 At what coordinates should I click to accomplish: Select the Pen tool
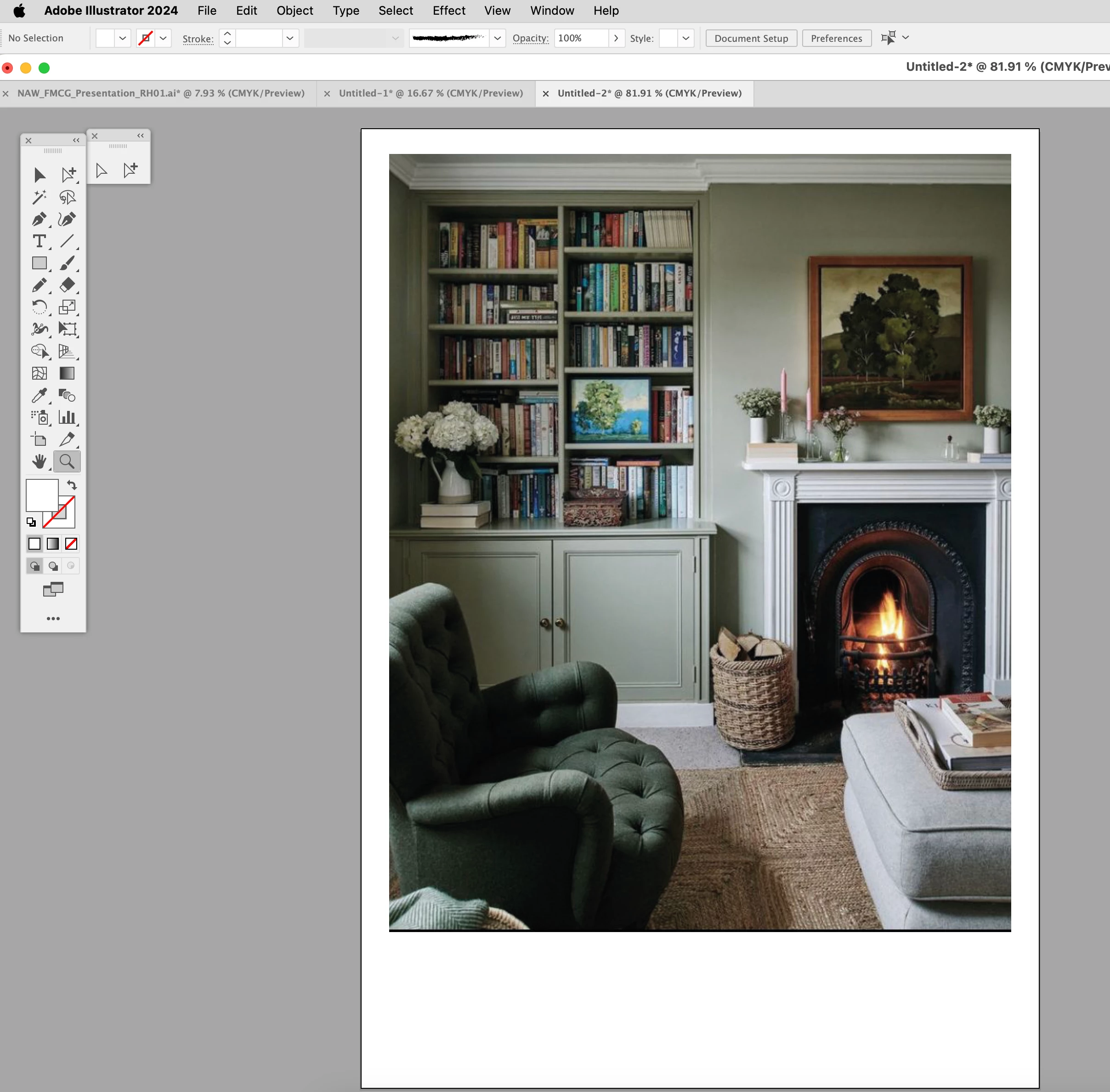(x=39, y=219)
